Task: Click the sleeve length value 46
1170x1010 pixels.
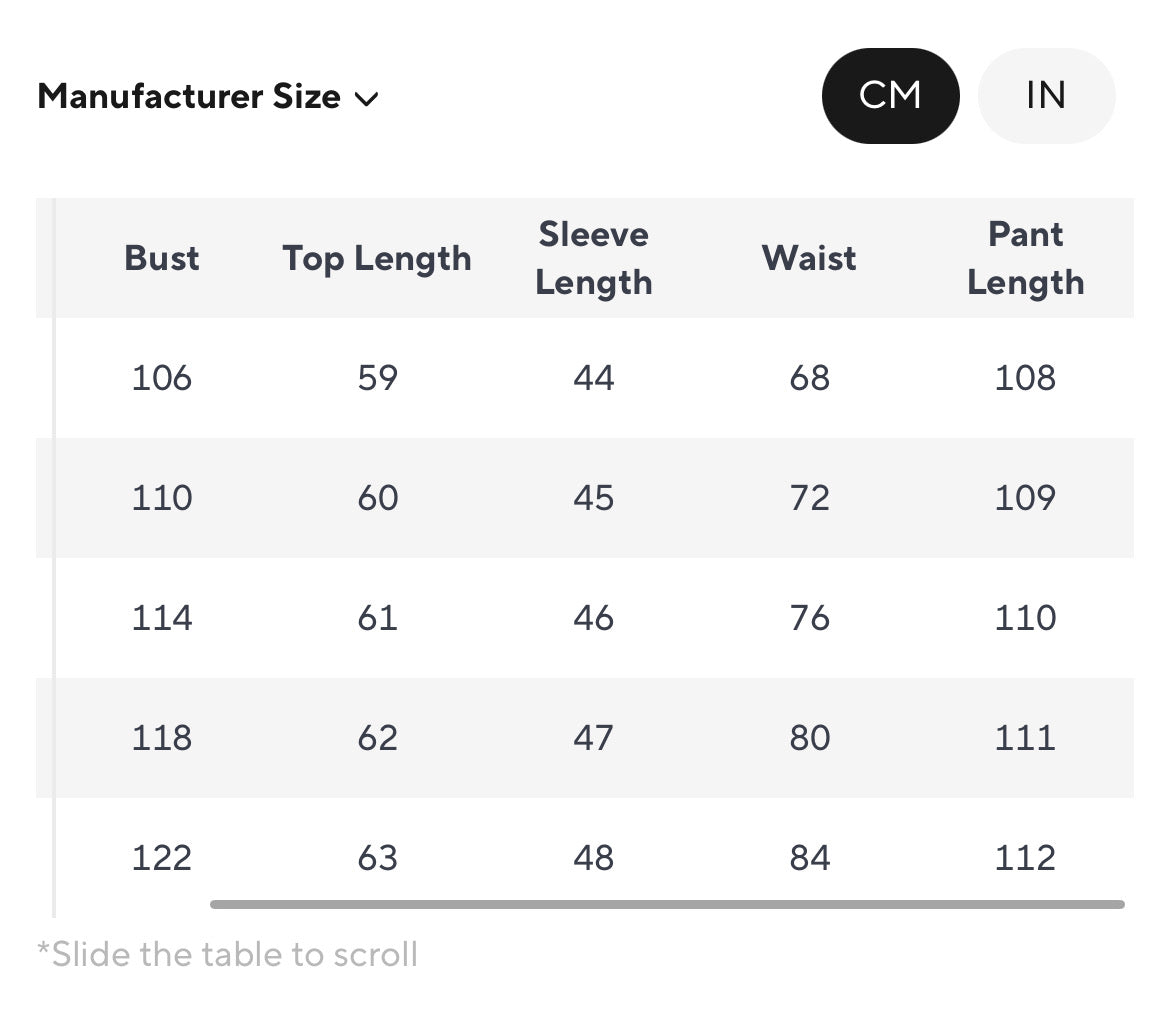Action: click(594, 618)
